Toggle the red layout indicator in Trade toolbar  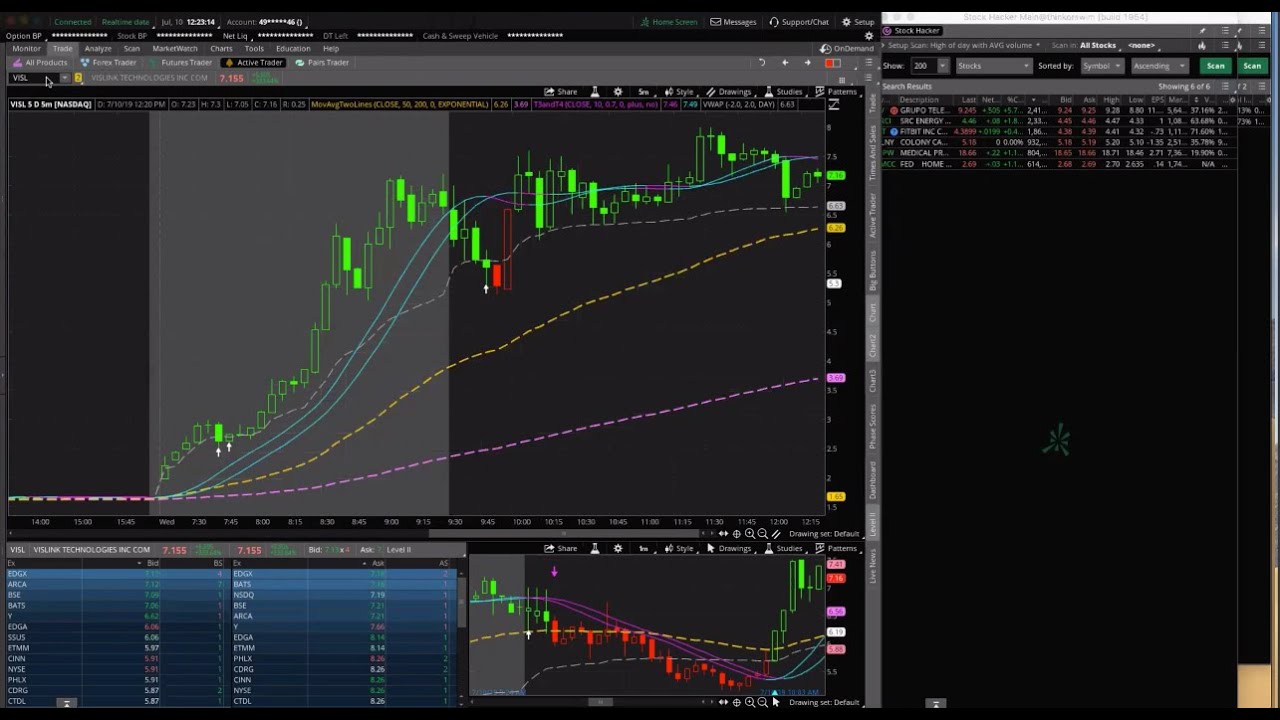click(832, 62)
